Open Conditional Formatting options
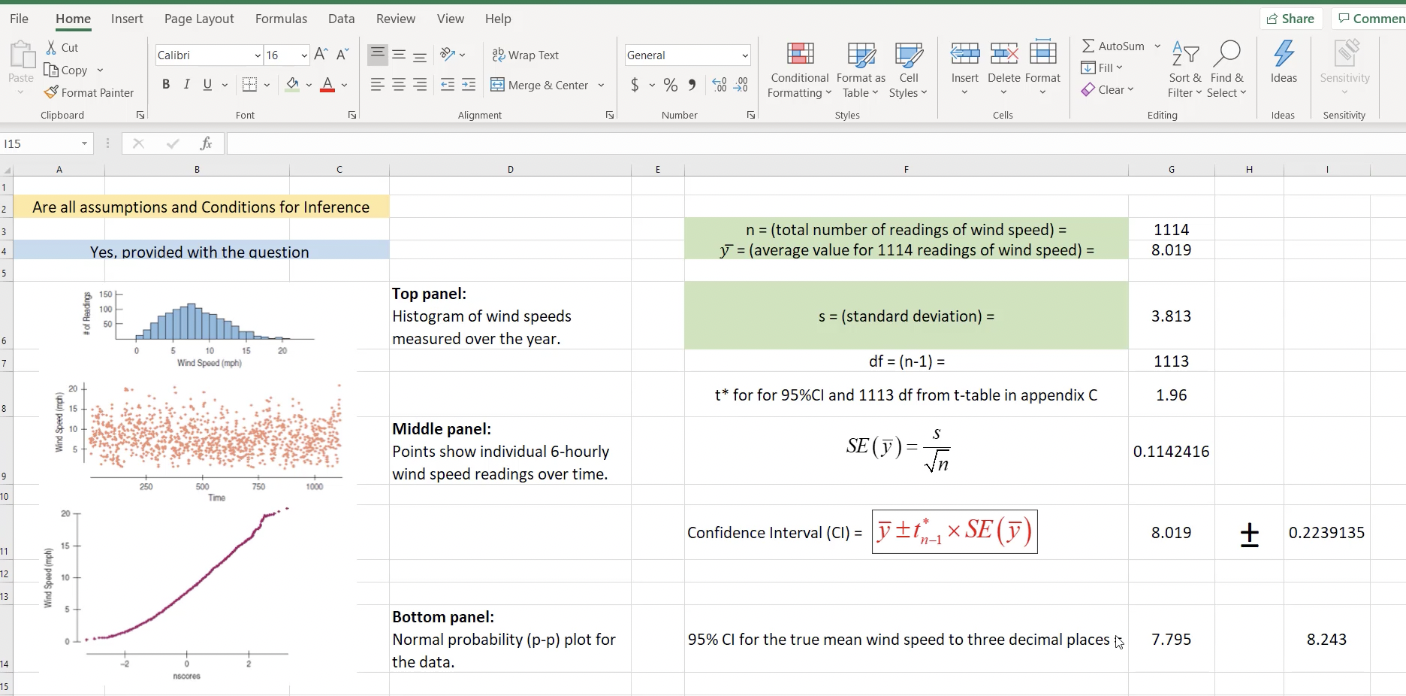1406x696 pixels. (x=798, y=69)
